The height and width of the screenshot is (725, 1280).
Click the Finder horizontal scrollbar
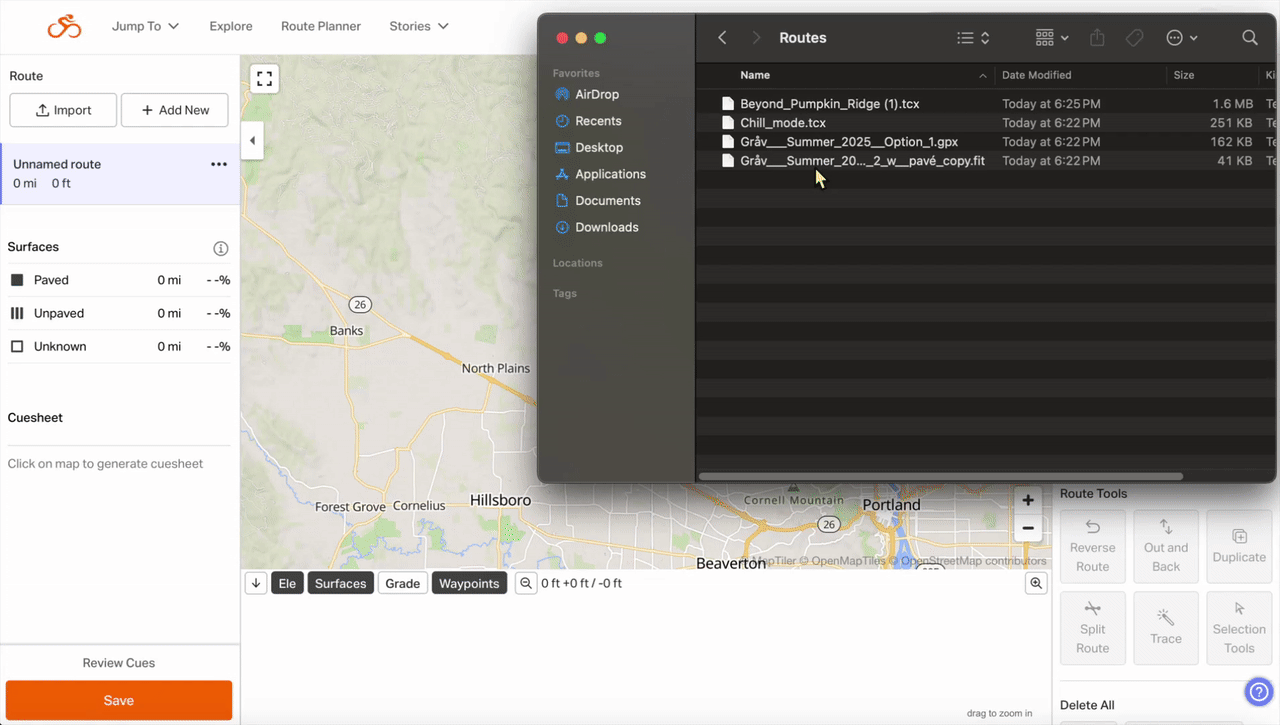940,476
